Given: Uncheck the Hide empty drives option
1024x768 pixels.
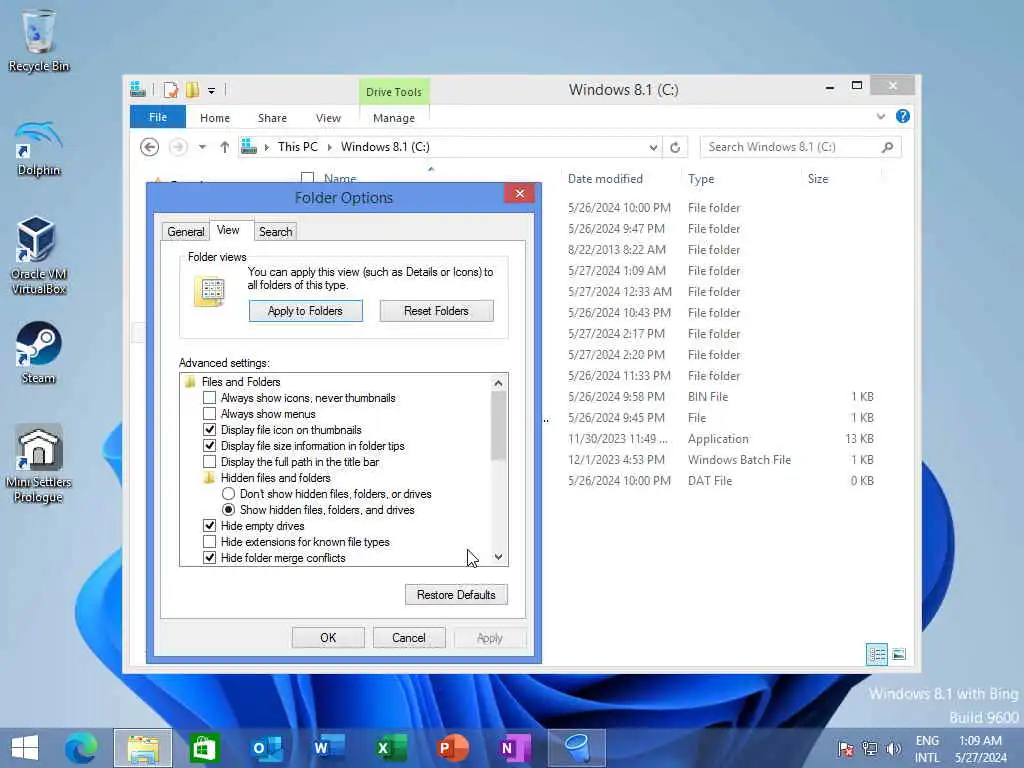Looking at the screenshot, I should coord(210,526).
